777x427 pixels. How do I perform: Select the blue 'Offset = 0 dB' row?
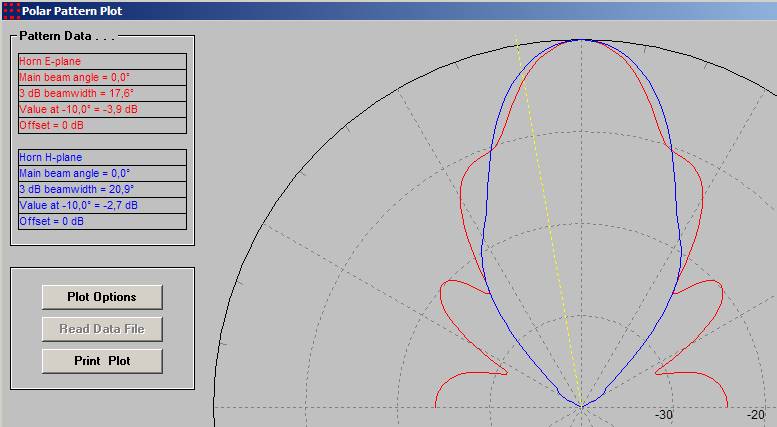102,221
